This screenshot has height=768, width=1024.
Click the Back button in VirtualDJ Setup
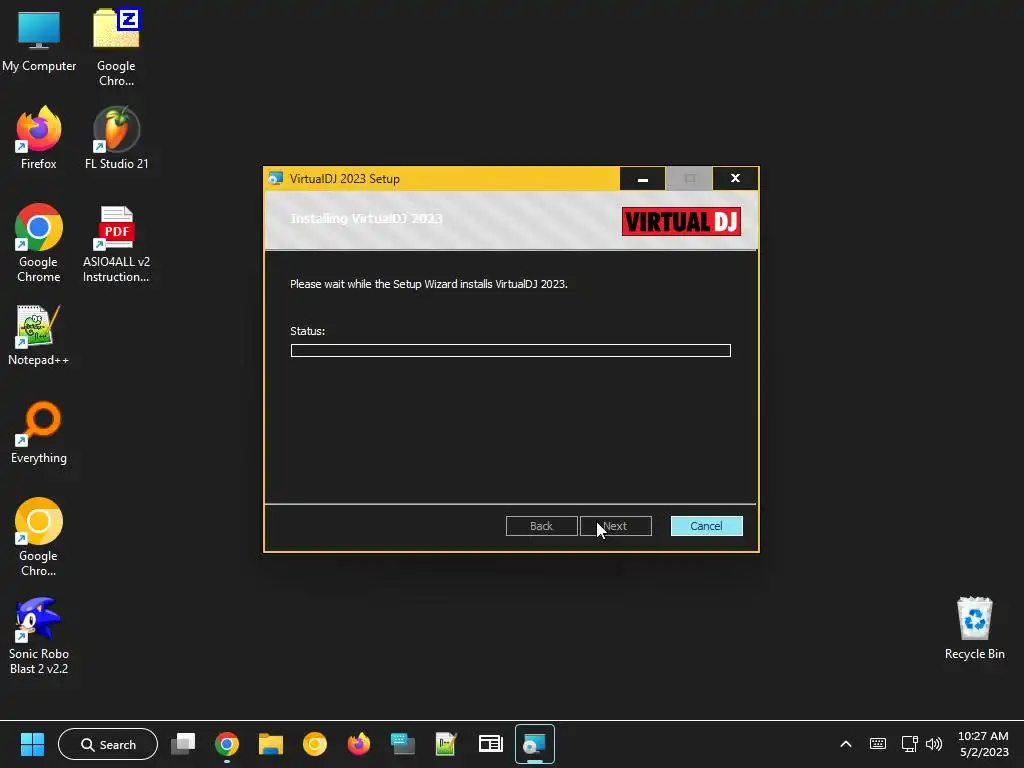pyautogui.click(x=541, y=526)
